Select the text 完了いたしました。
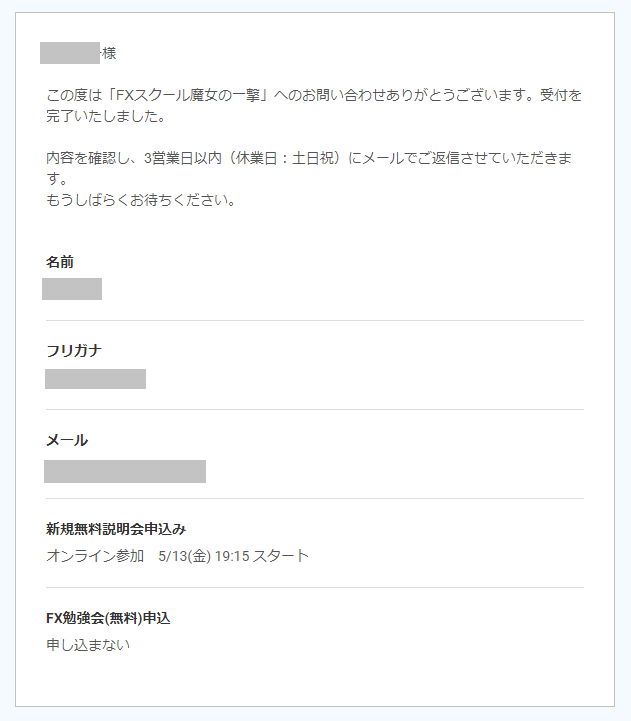This screenshot has width=631, height=721. tap(106, 116)
